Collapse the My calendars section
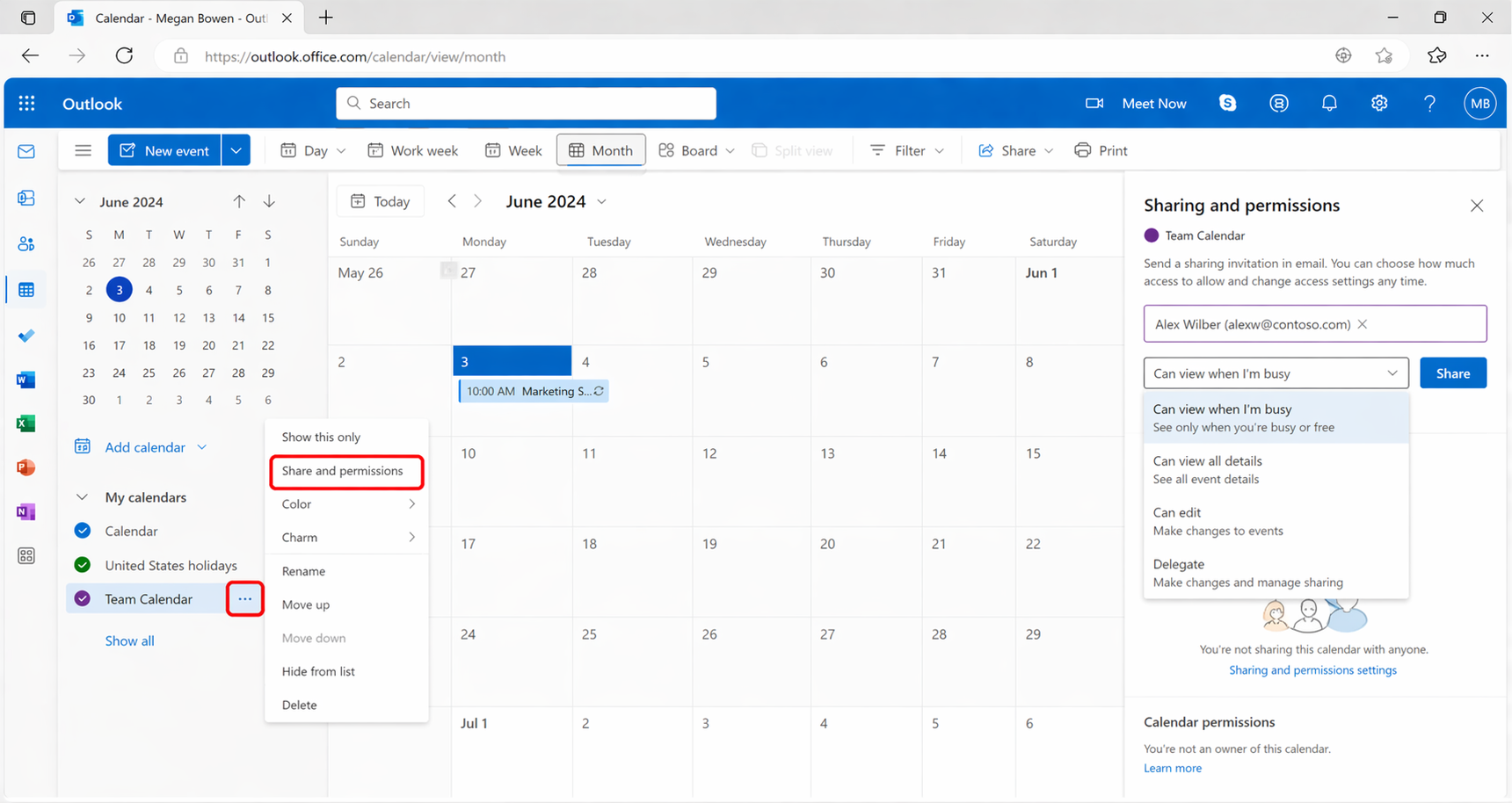This screenshot has height=803, width=1512. pos(82,497)
